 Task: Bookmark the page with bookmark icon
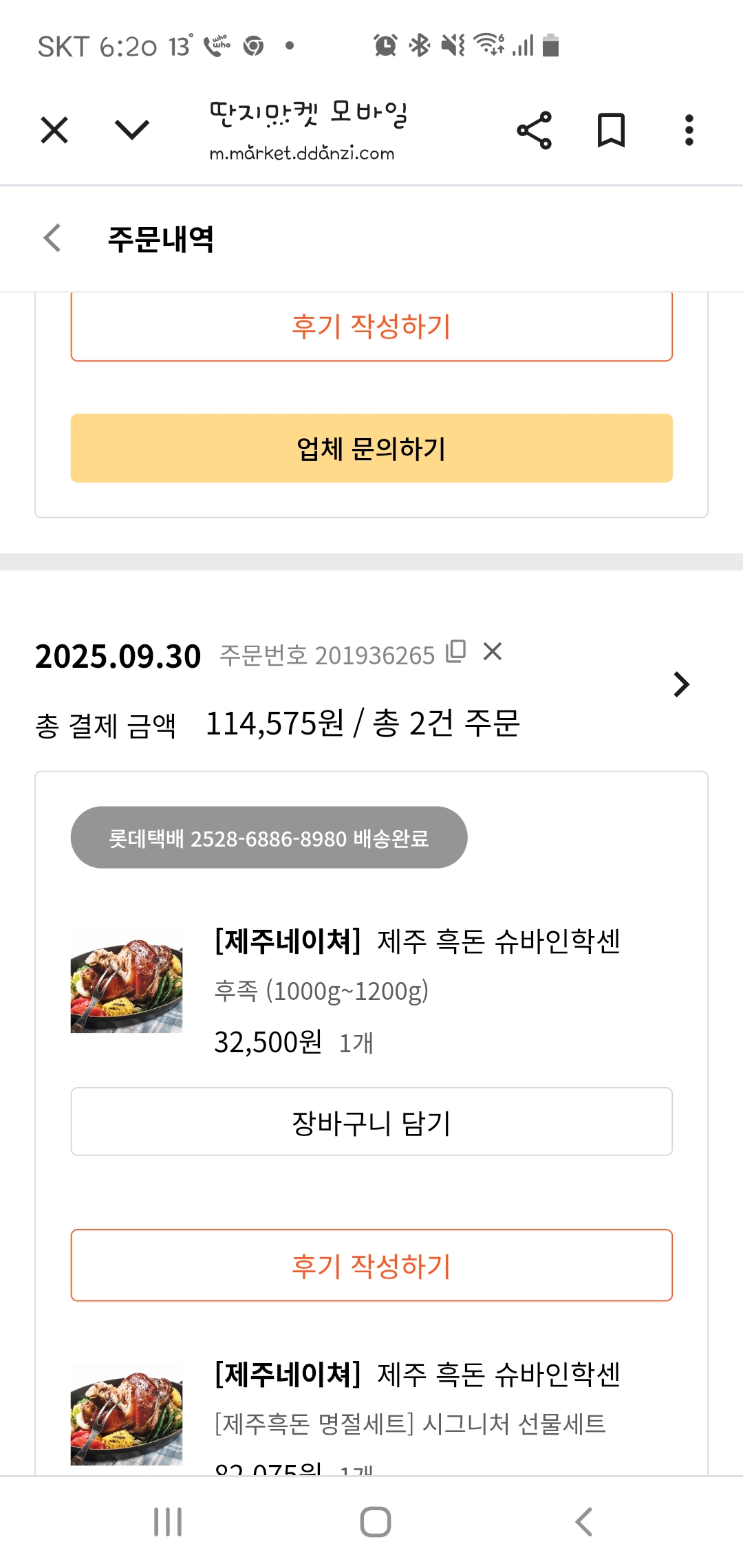[611, 130]
